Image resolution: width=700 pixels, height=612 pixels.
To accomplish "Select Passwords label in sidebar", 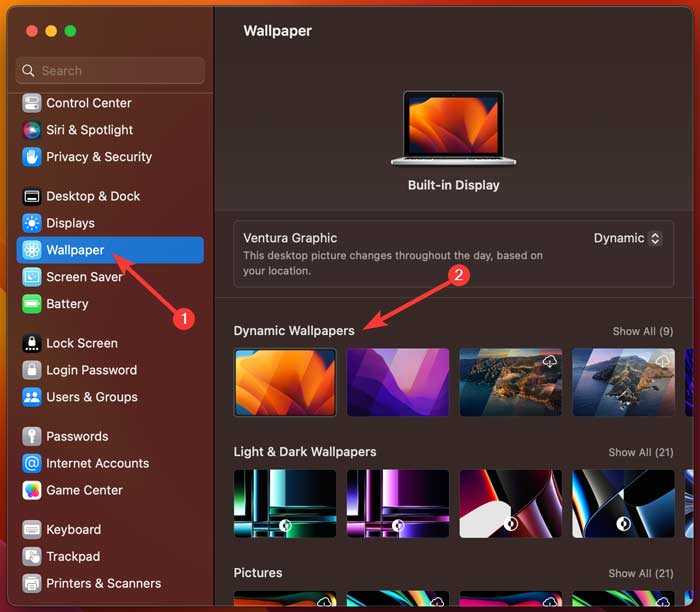I will tap(77, 436).
